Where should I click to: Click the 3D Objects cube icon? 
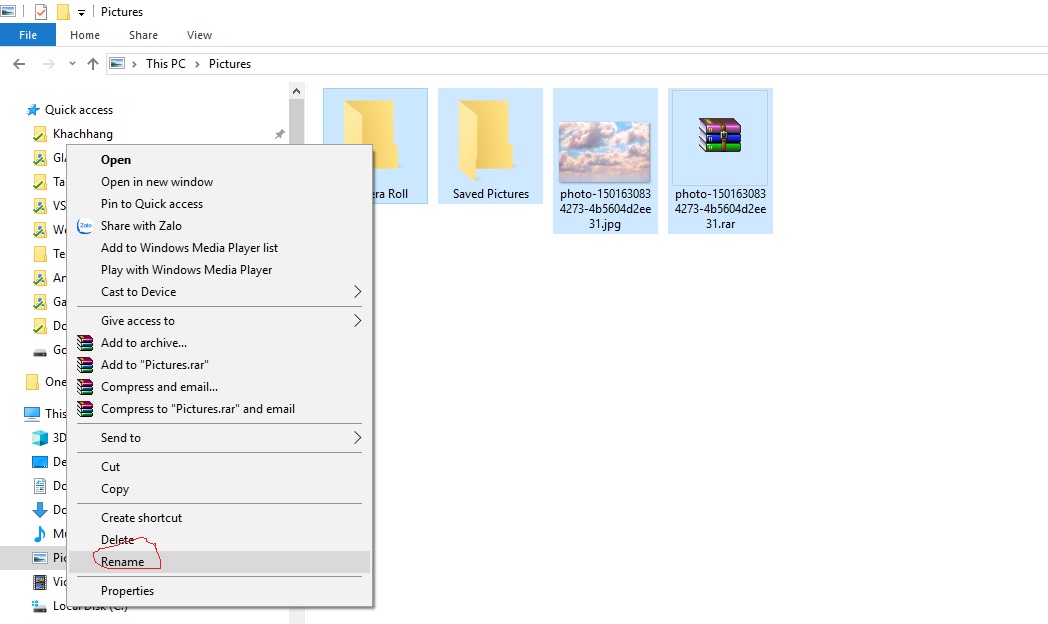pyautogui.click(x=40, y=438)
